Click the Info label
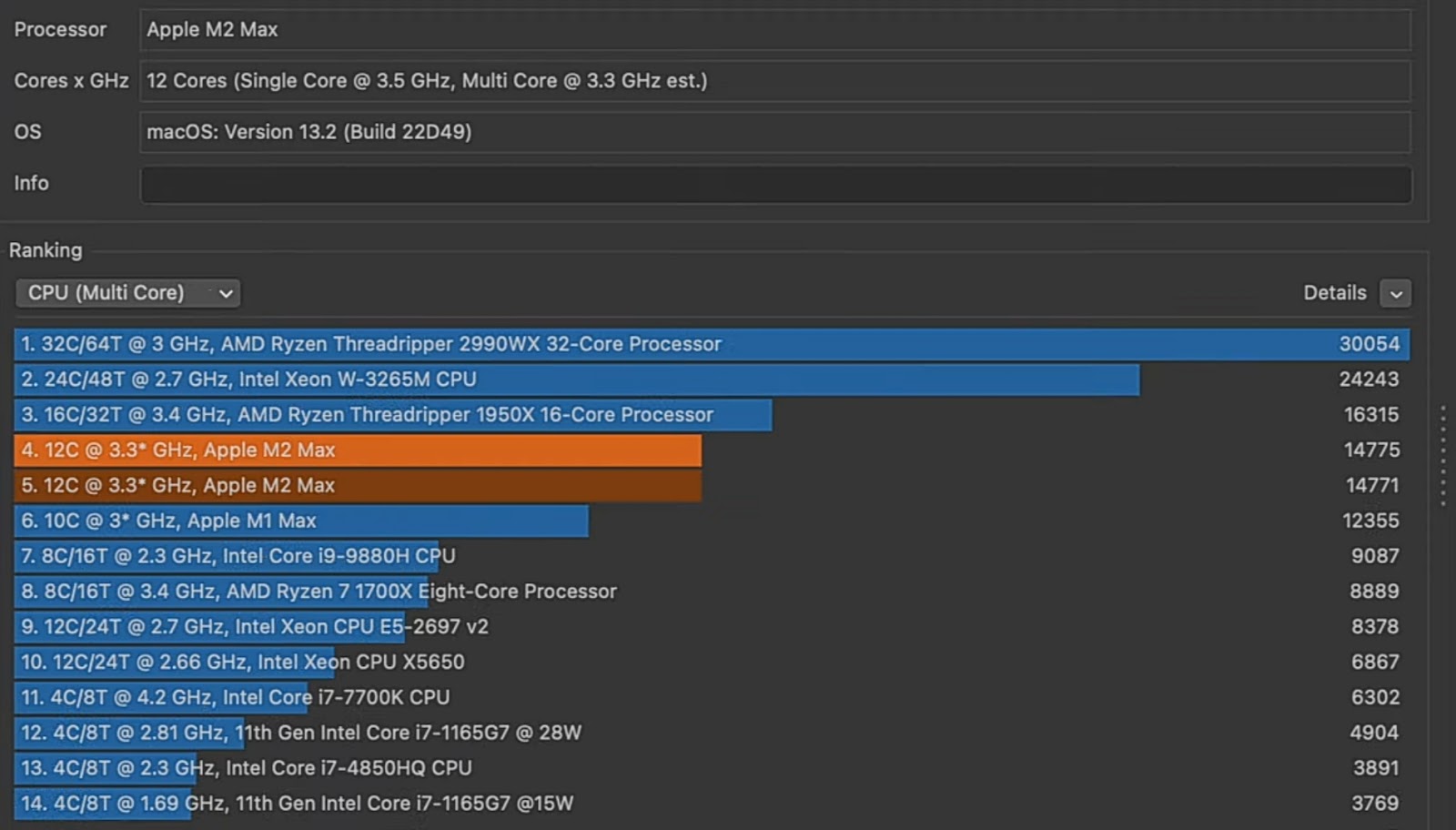Image resolution: width=1456 pixels, height=830 pixels. (x=31, y=184)
